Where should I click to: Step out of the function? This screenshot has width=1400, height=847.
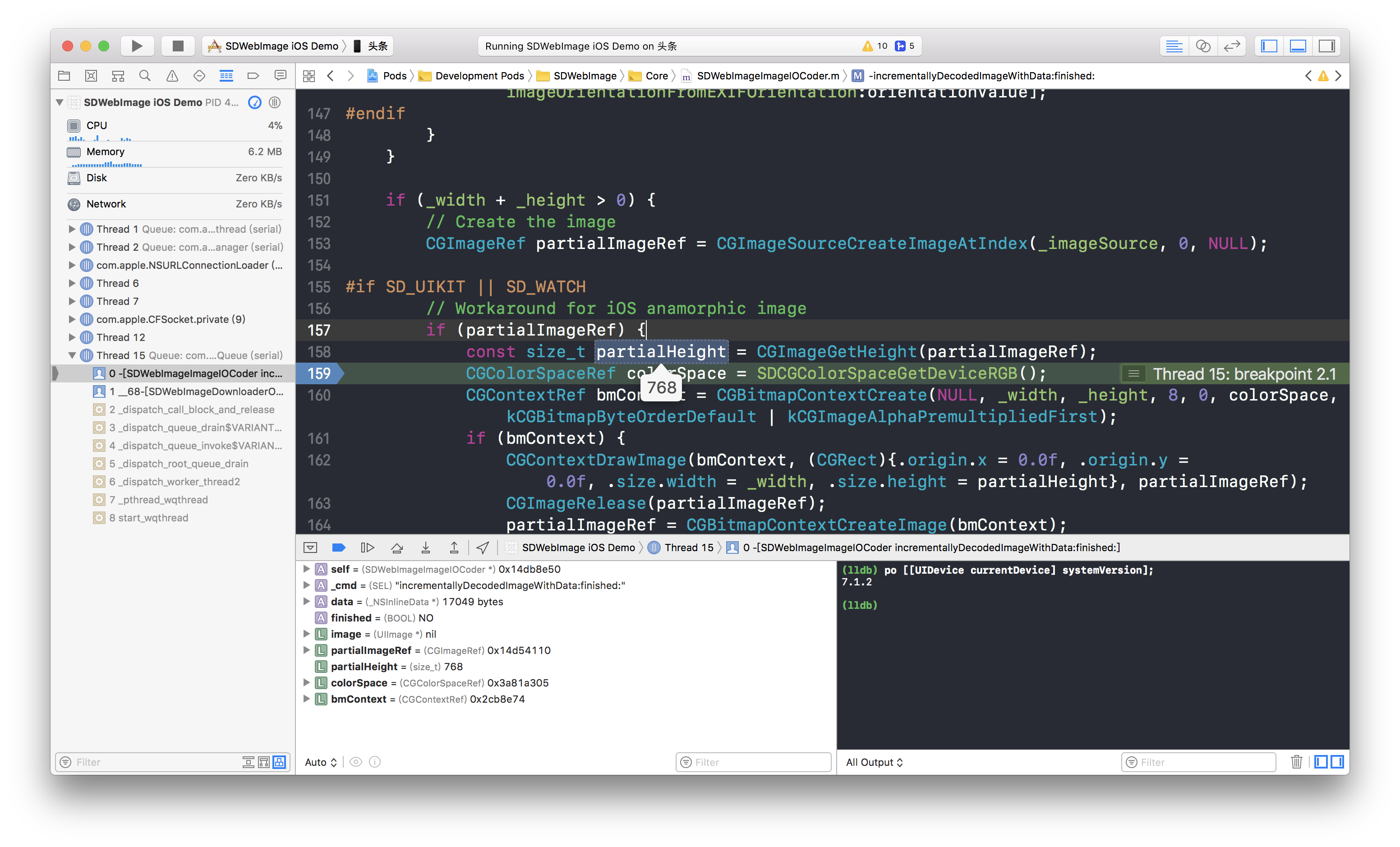pos(454,548)
